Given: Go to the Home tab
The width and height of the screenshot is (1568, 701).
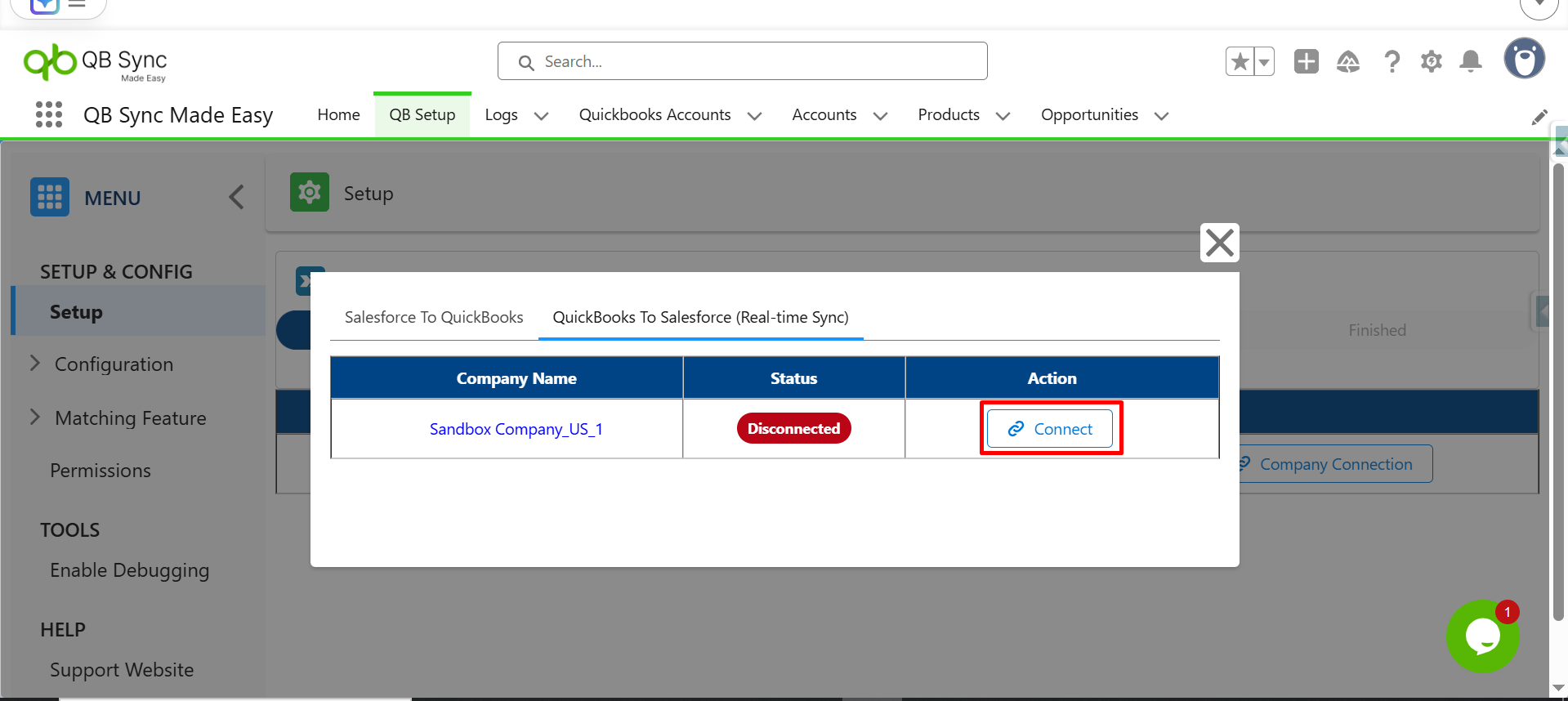Looking at the screenshot, I should point(338,115).
